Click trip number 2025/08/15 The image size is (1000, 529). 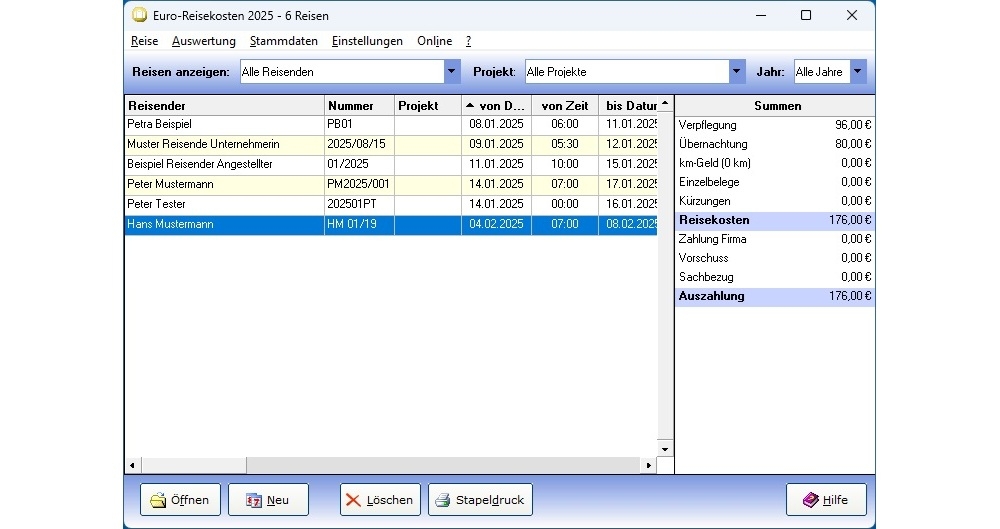tap(356, 144)
